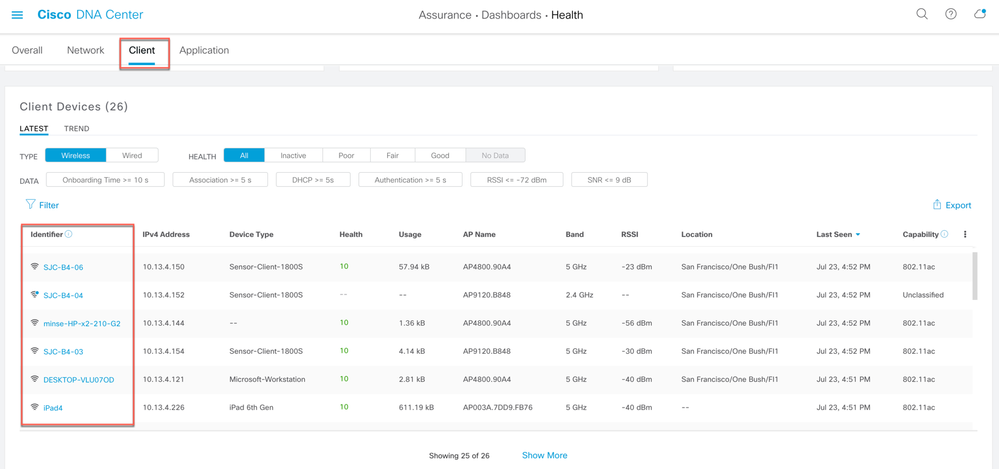Sort by the Health column header
Viewport: 999px width, 469px height.
(x=351, y=234)
